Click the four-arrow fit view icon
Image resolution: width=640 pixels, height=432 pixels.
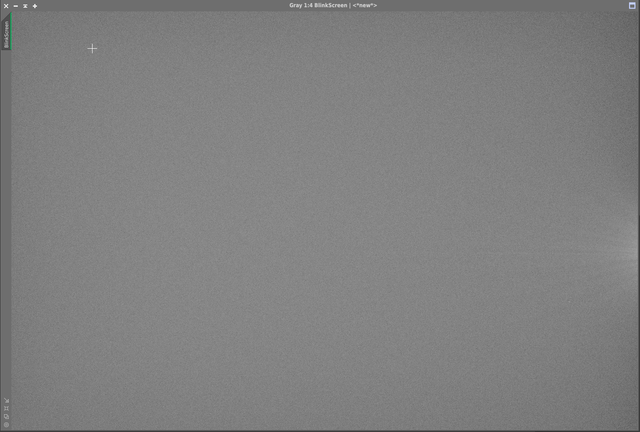(6, 408)
